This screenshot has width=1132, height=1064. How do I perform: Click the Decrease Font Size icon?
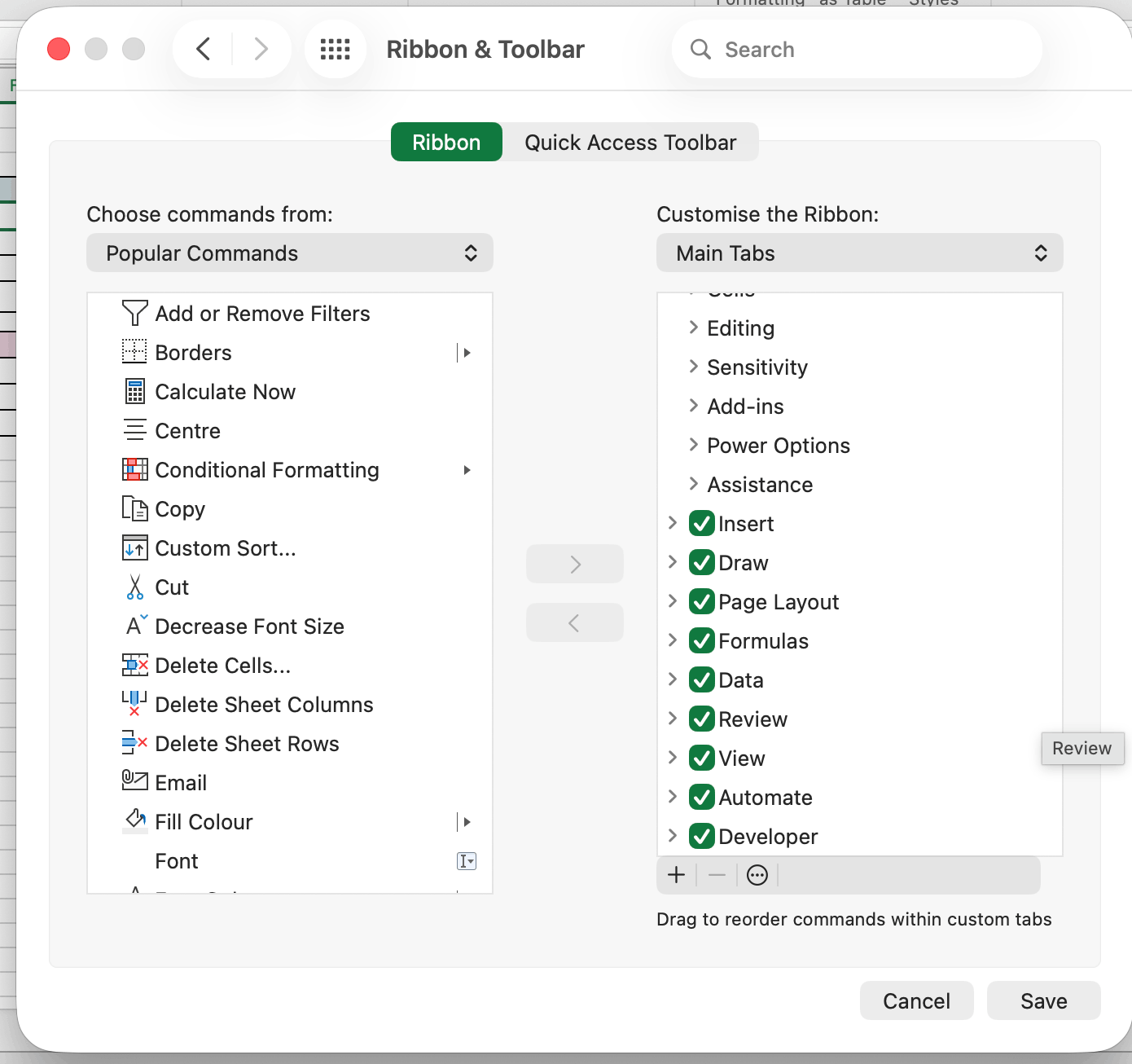point(136,625)
